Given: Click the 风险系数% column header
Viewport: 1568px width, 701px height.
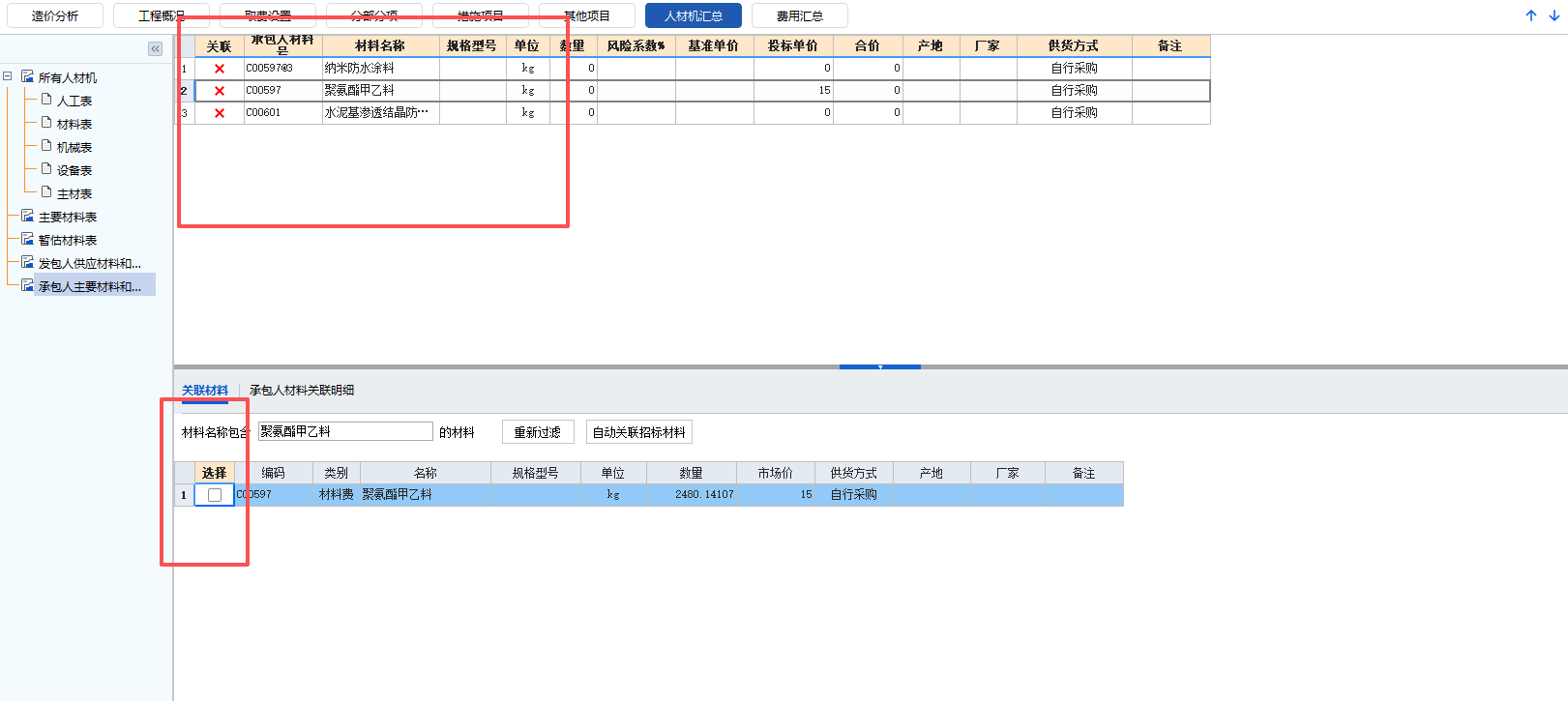Looking at the screenshot, I should (x=636, y=45).
